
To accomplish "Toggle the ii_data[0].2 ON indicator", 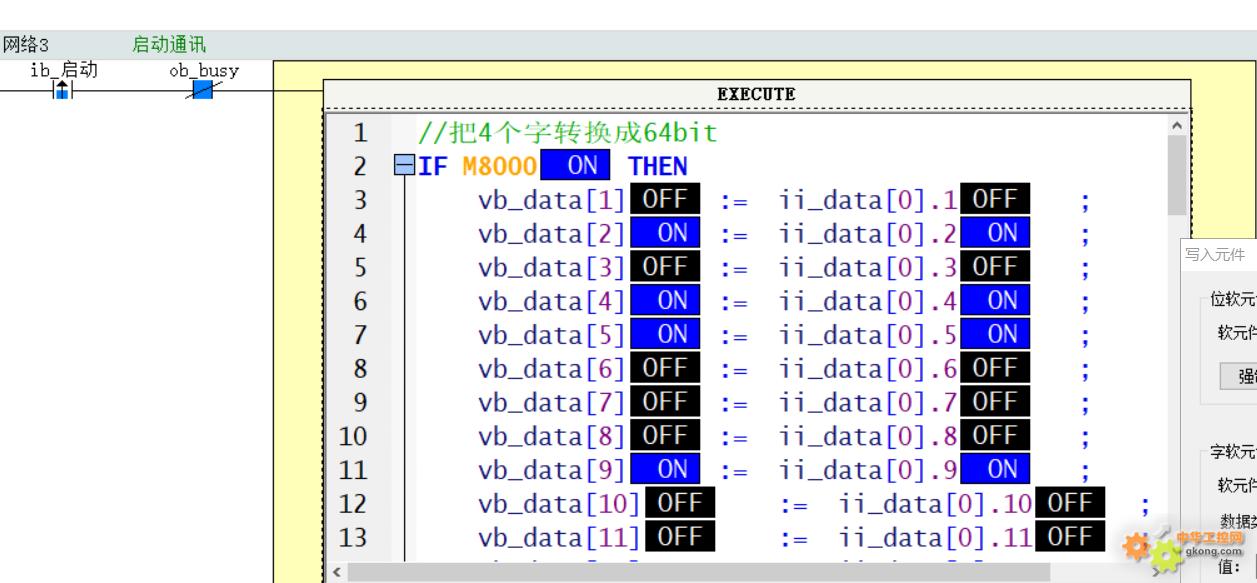I will point(994,234).
